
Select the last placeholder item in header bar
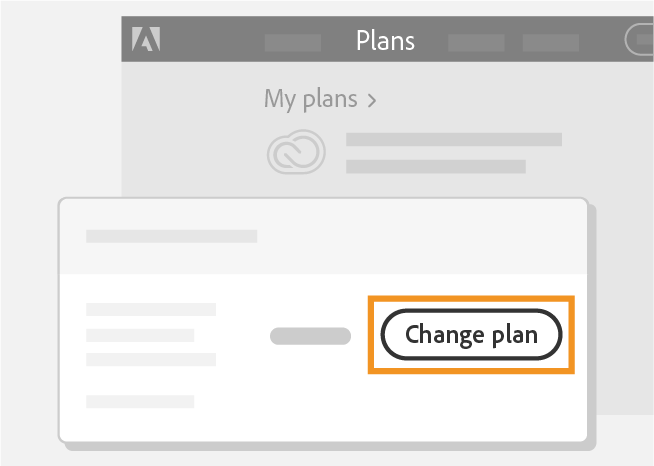tap(551, 42)
